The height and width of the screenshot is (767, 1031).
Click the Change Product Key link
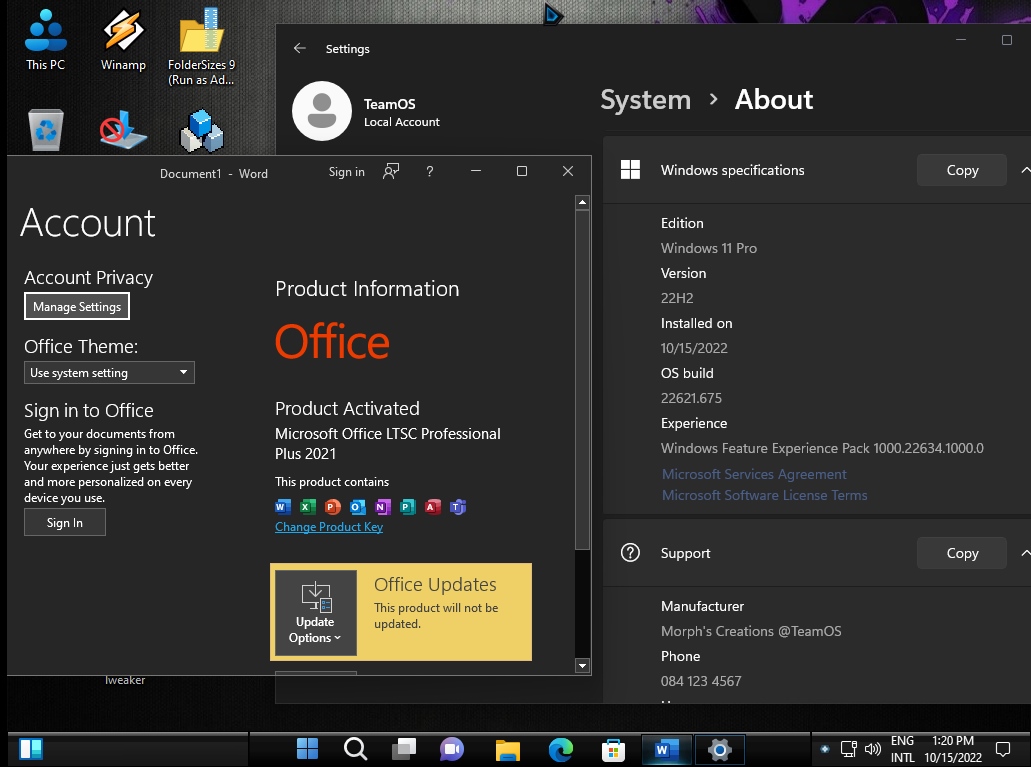point(329,527)
